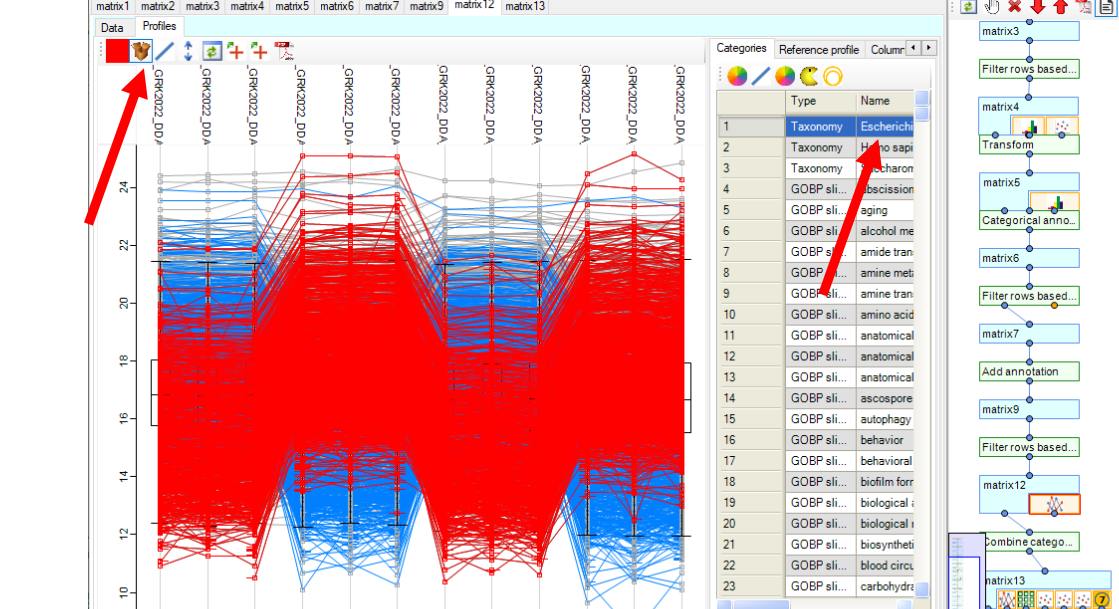Click the workflow overview minimap thumbnail

click(x=967, y=571)
